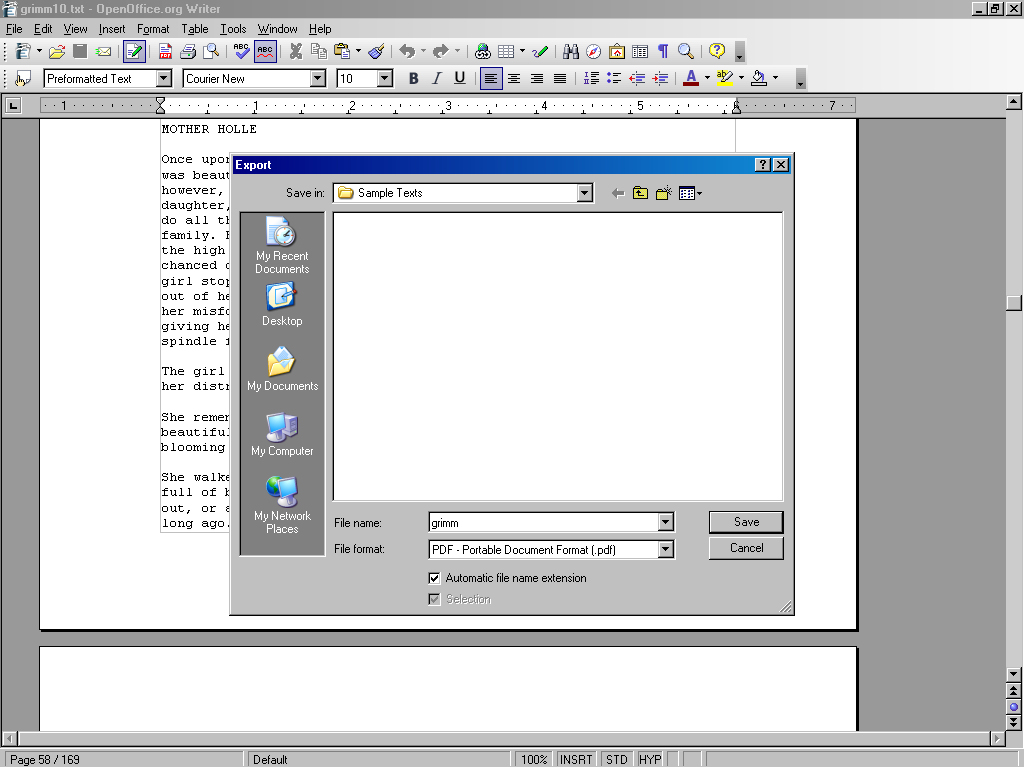Open the Tools menu
This screenshot has width=1024, height=768.
click(232, 29)
